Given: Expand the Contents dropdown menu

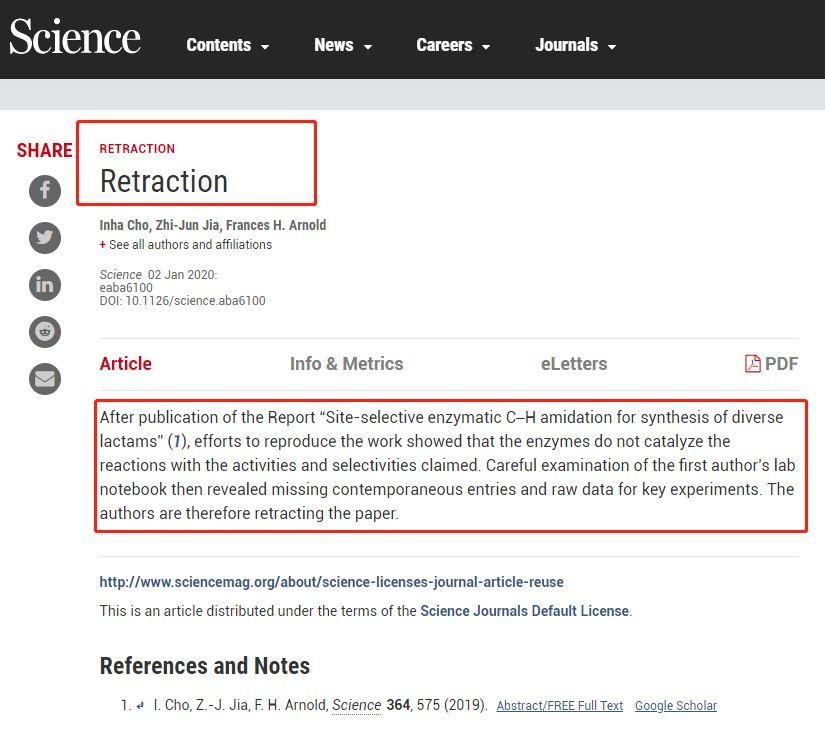Looking at the screenshot, I should [228, 45].
